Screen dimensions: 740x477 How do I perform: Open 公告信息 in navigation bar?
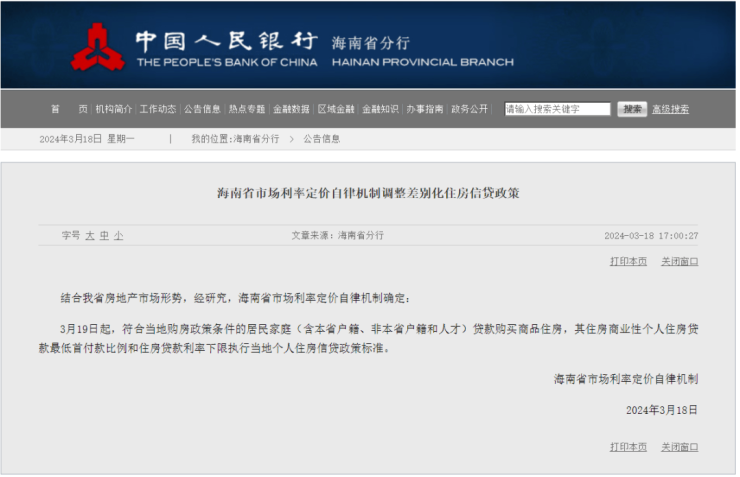(202, 109)
